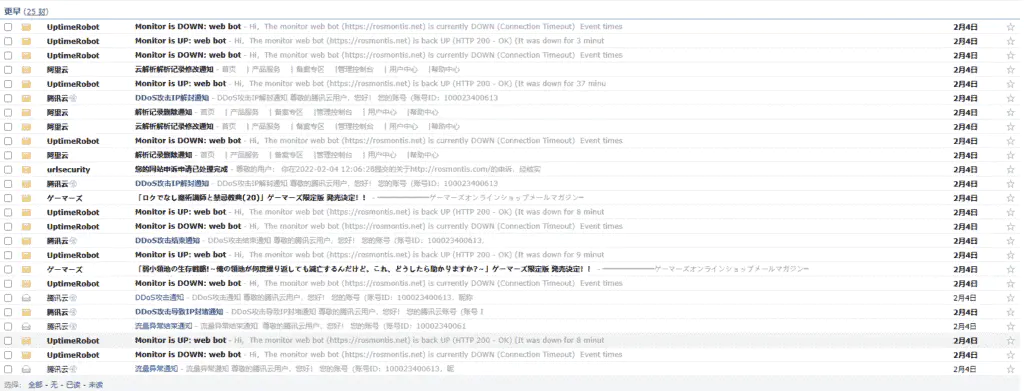Click open-envelope icon for '流量异常通知' mail
The height and width of the screenshot is (391, 1024).
(x=27, y=369)
